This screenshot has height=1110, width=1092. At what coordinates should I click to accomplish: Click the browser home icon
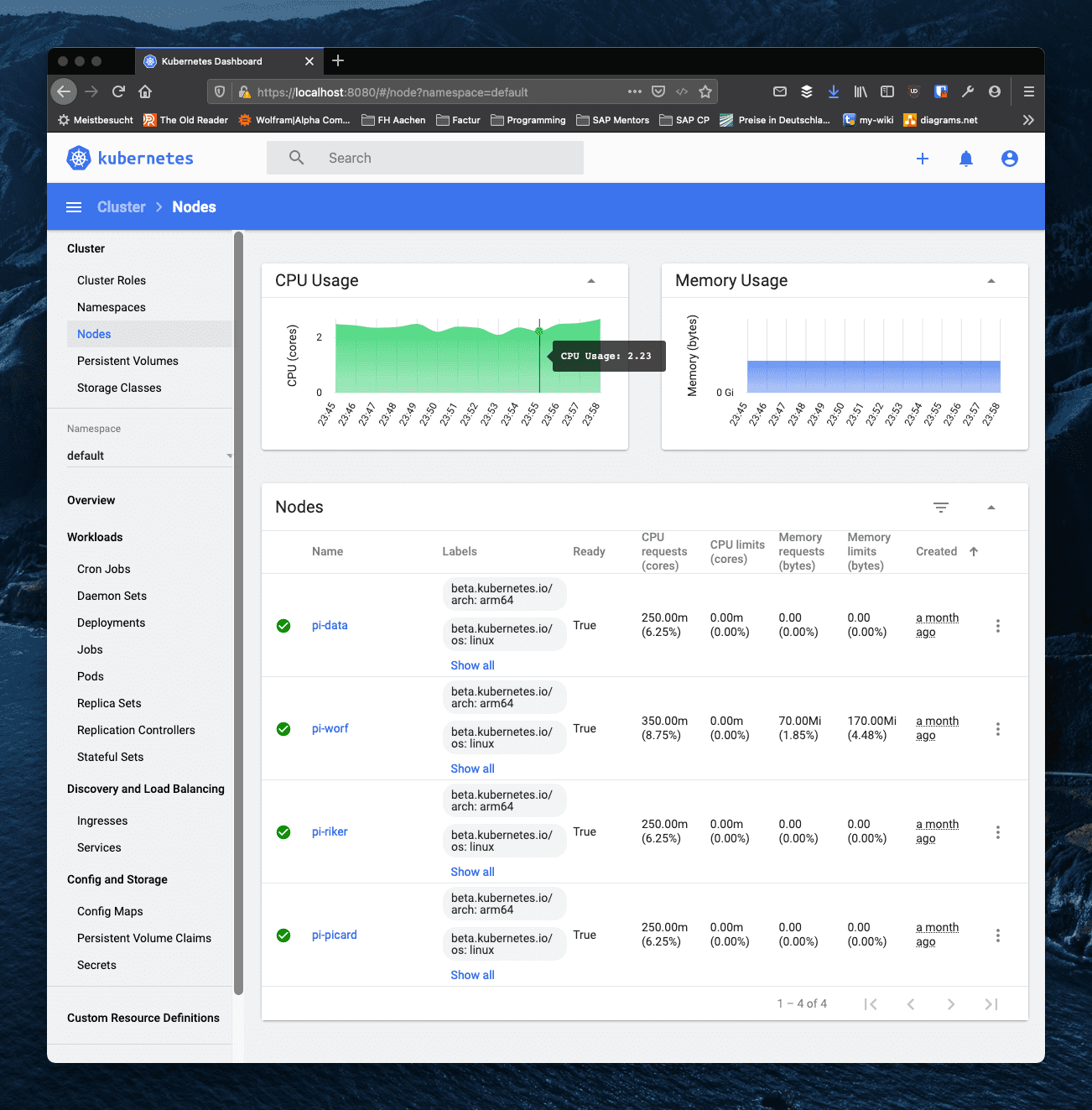click(145, 91)
